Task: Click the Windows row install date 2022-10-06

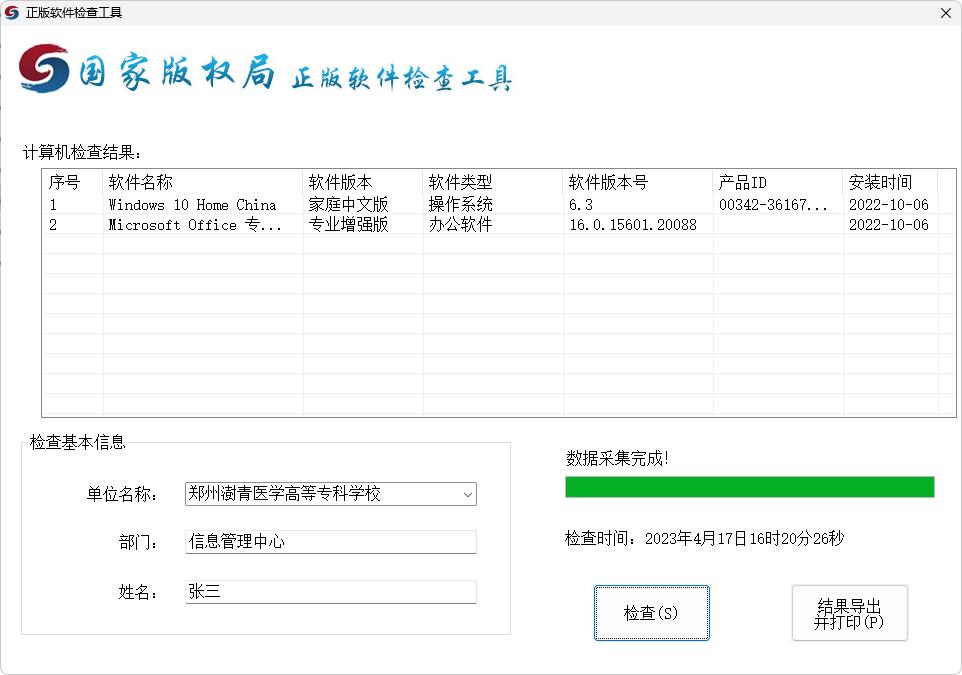Action: (889, 204)
